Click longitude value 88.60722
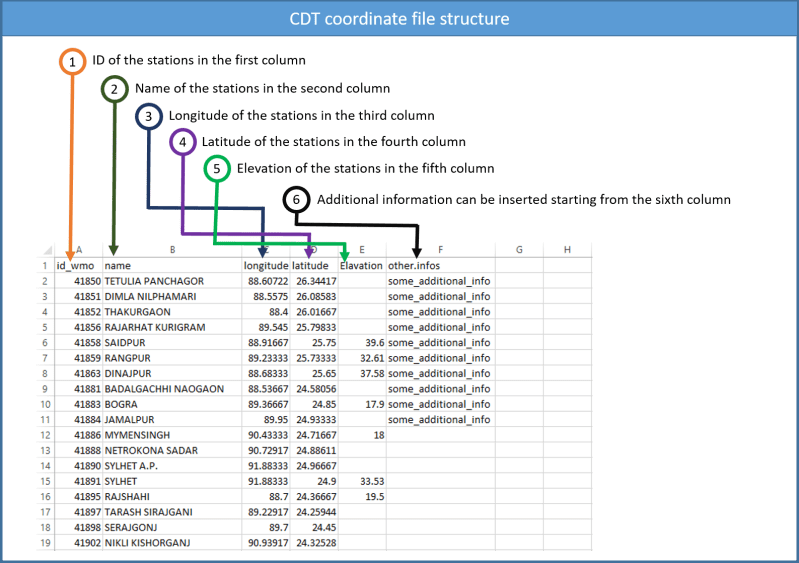799x563 pixels. 266,281
